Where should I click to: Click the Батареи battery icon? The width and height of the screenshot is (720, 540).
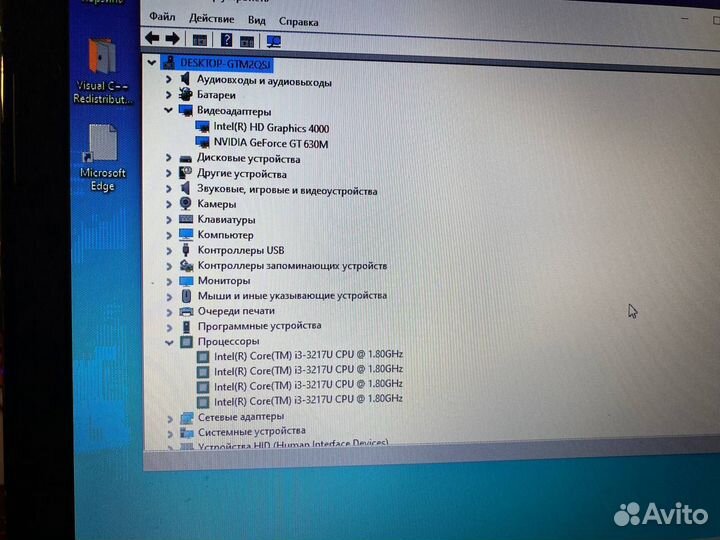186,94
